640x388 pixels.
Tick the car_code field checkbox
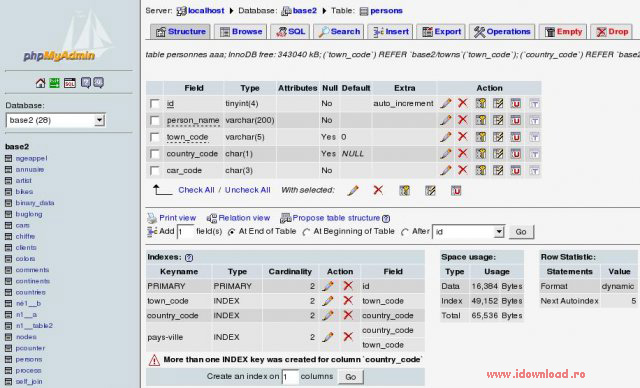coord(155,171)
